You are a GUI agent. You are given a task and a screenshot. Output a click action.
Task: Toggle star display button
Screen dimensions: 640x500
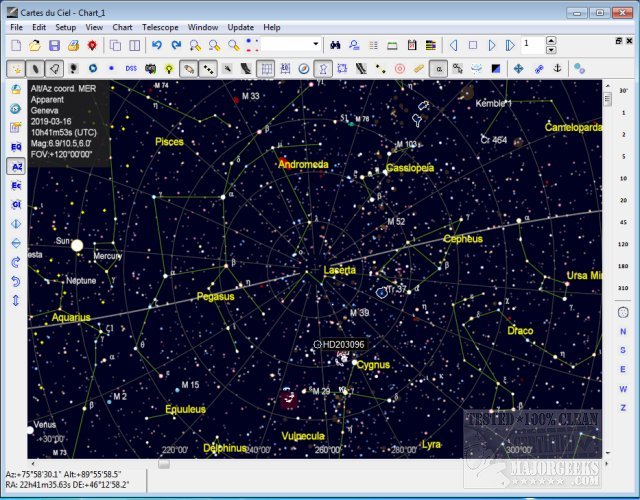[x=16, y=69]
